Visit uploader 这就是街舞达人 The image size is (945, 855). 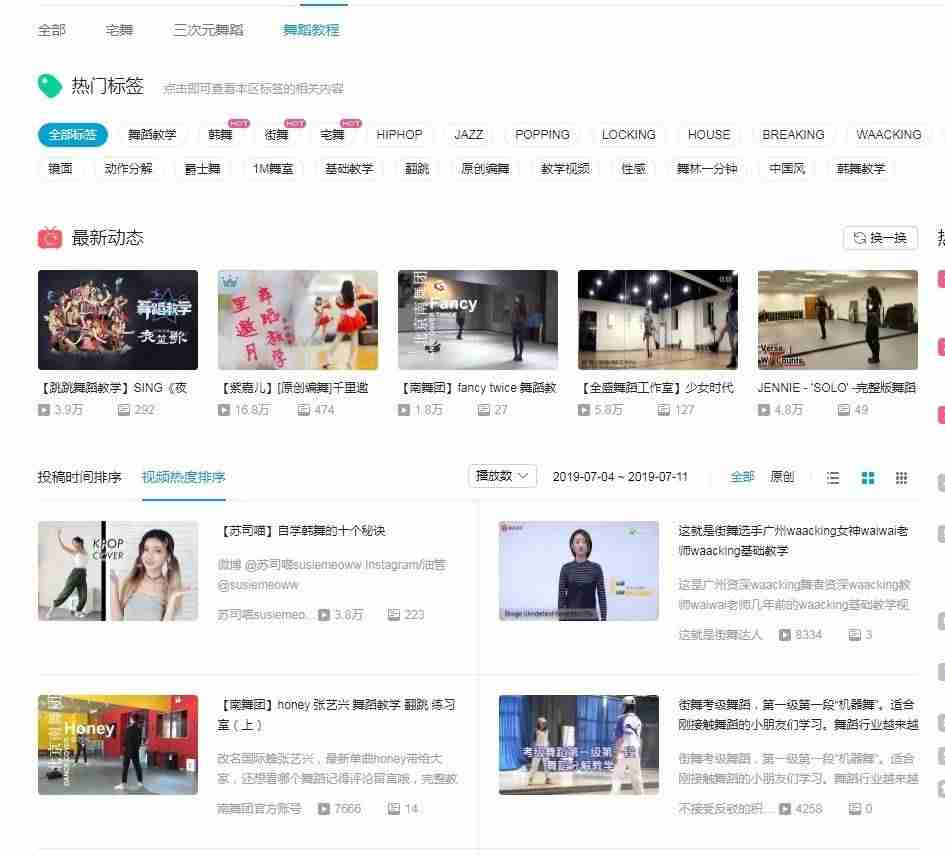click(x=720, y=634)
